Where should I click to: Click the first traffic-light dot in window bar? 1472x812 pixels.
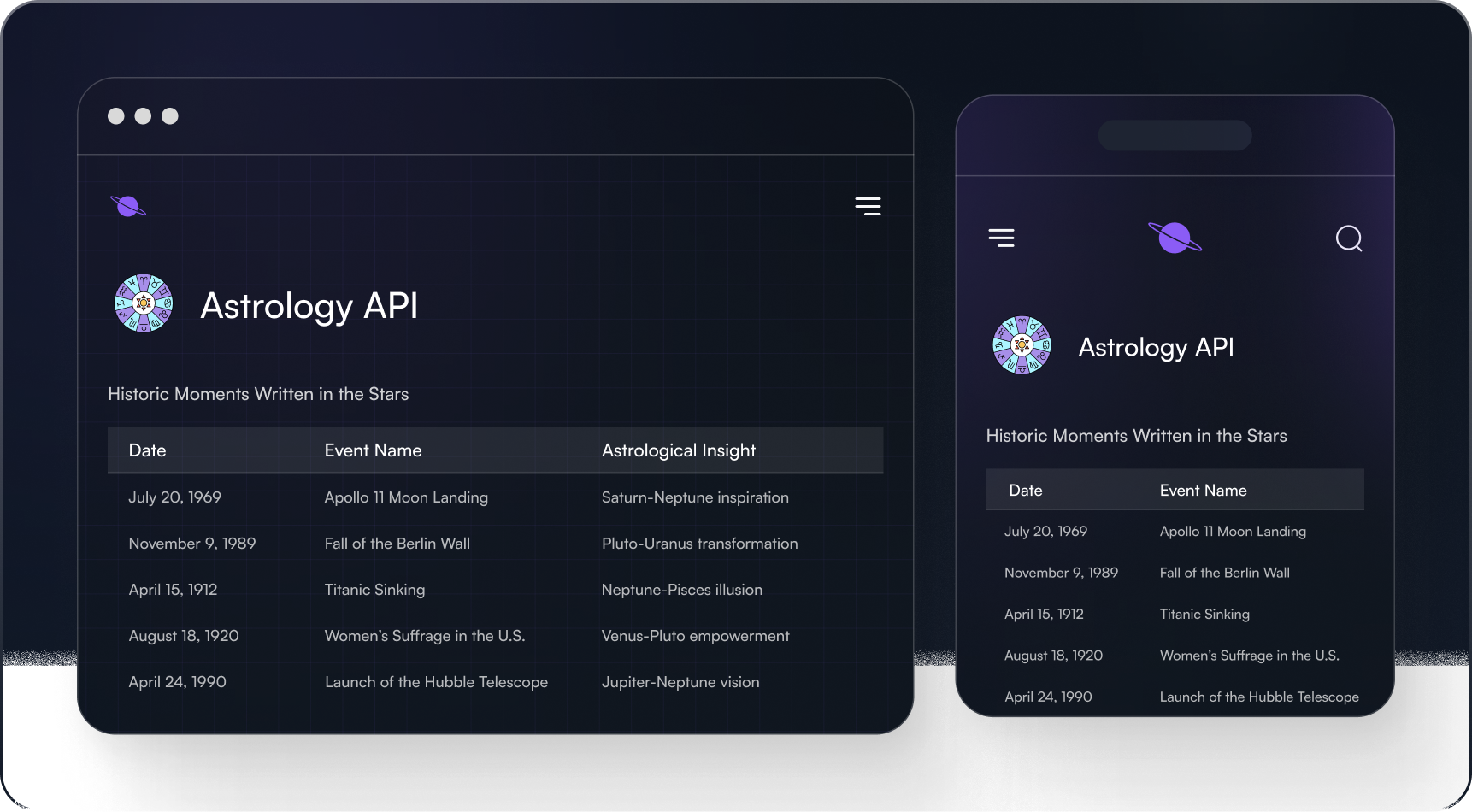pos(115,115)
